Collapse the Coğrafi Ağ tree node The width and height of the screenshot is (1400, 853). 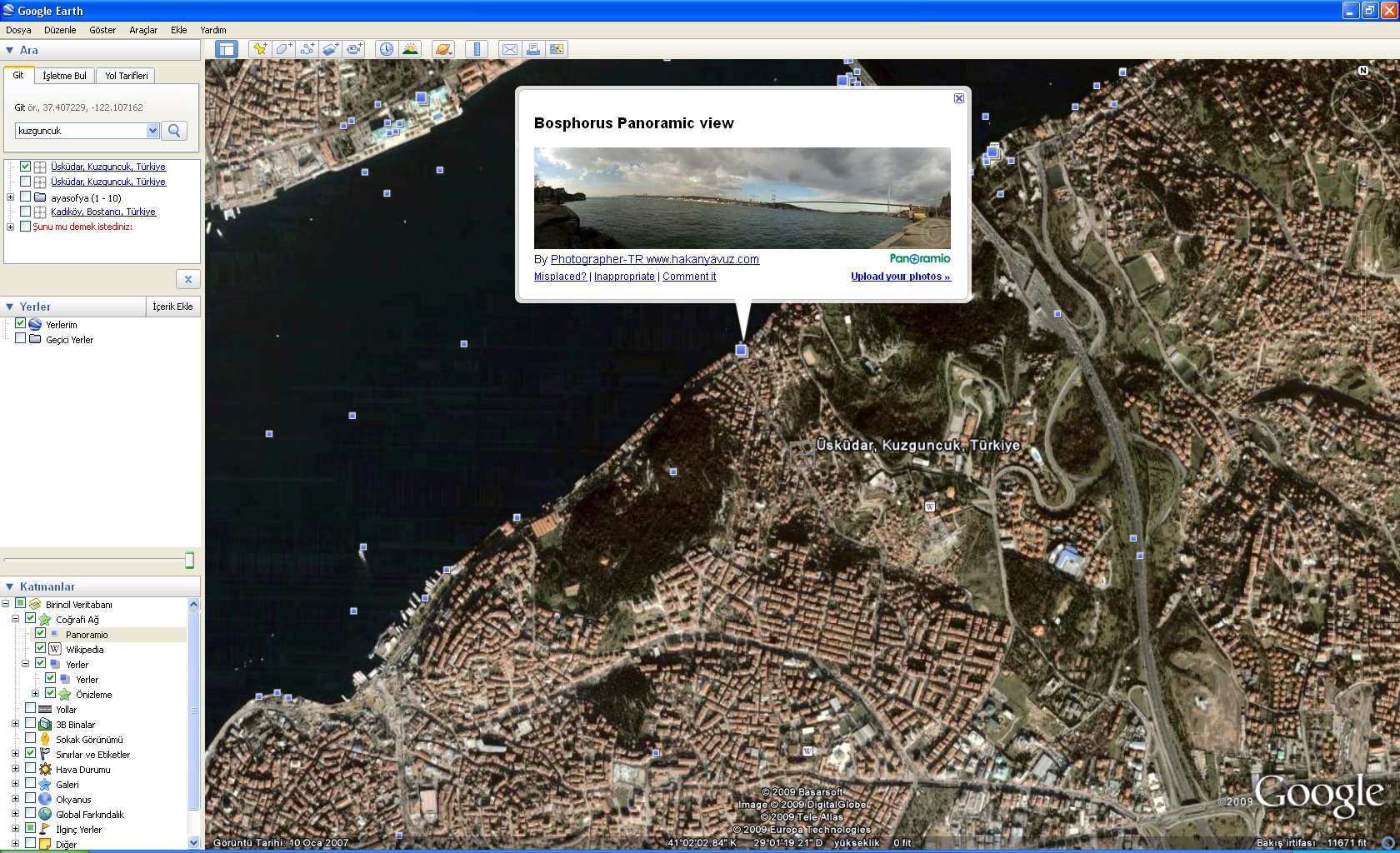pos(15,619)
